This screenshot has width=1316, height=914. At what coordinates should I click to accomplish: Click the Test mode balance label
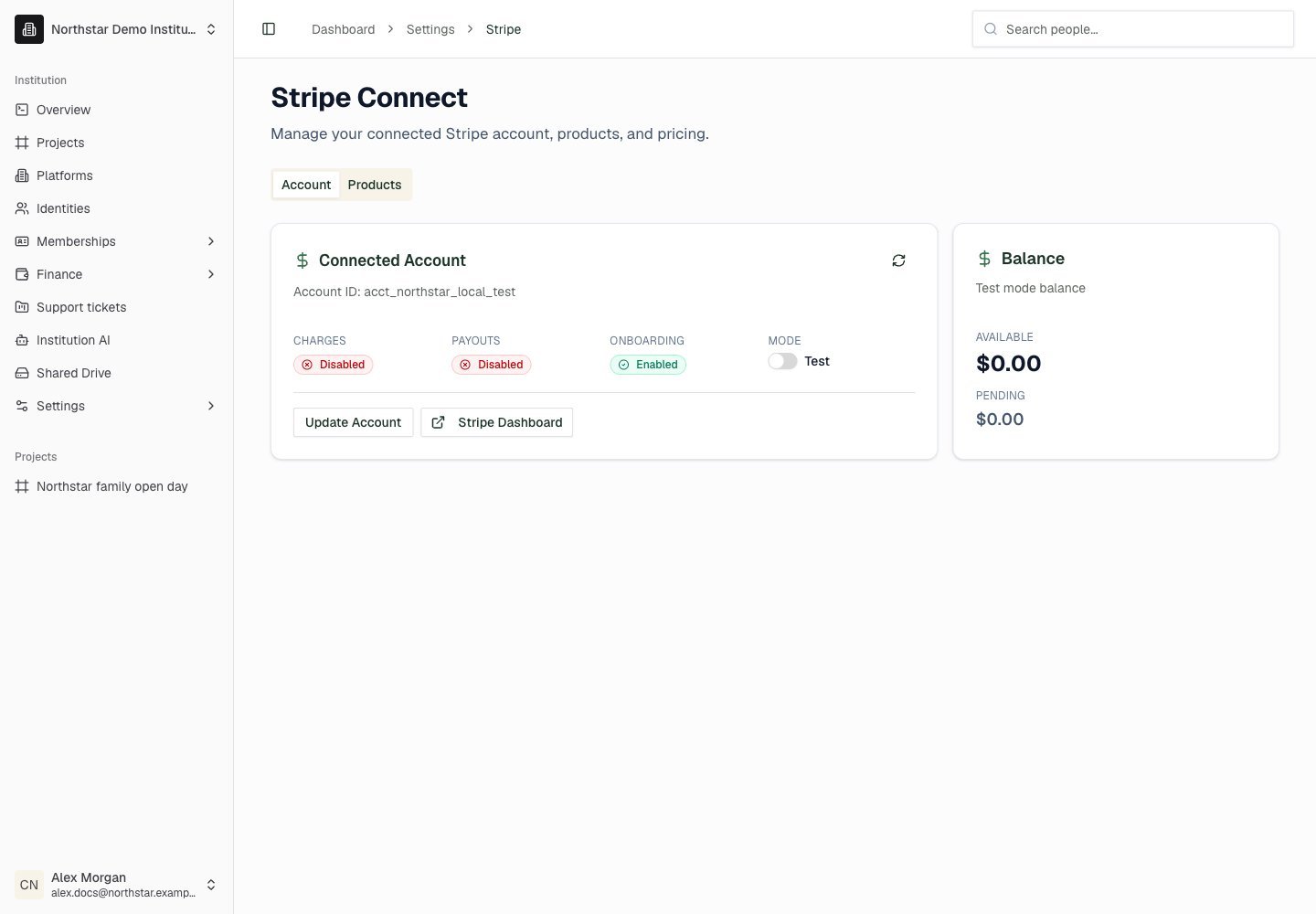pyautogui.click(x=1030, y=288)
